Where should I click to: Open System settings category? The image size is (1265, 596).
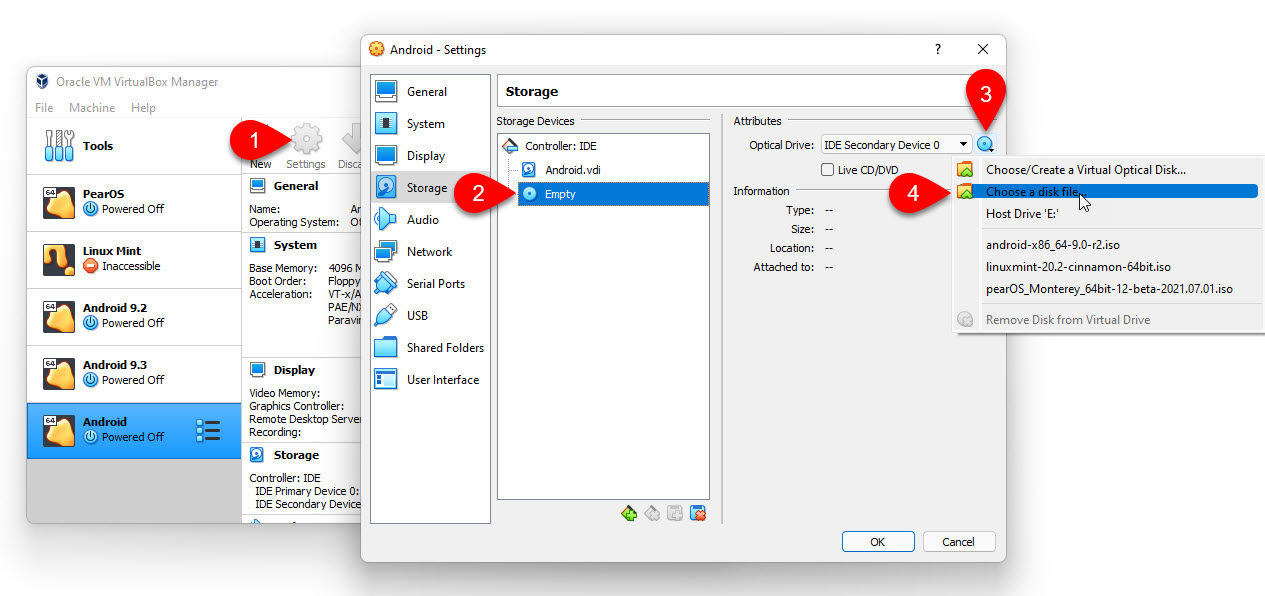click(x=430, y=124)
